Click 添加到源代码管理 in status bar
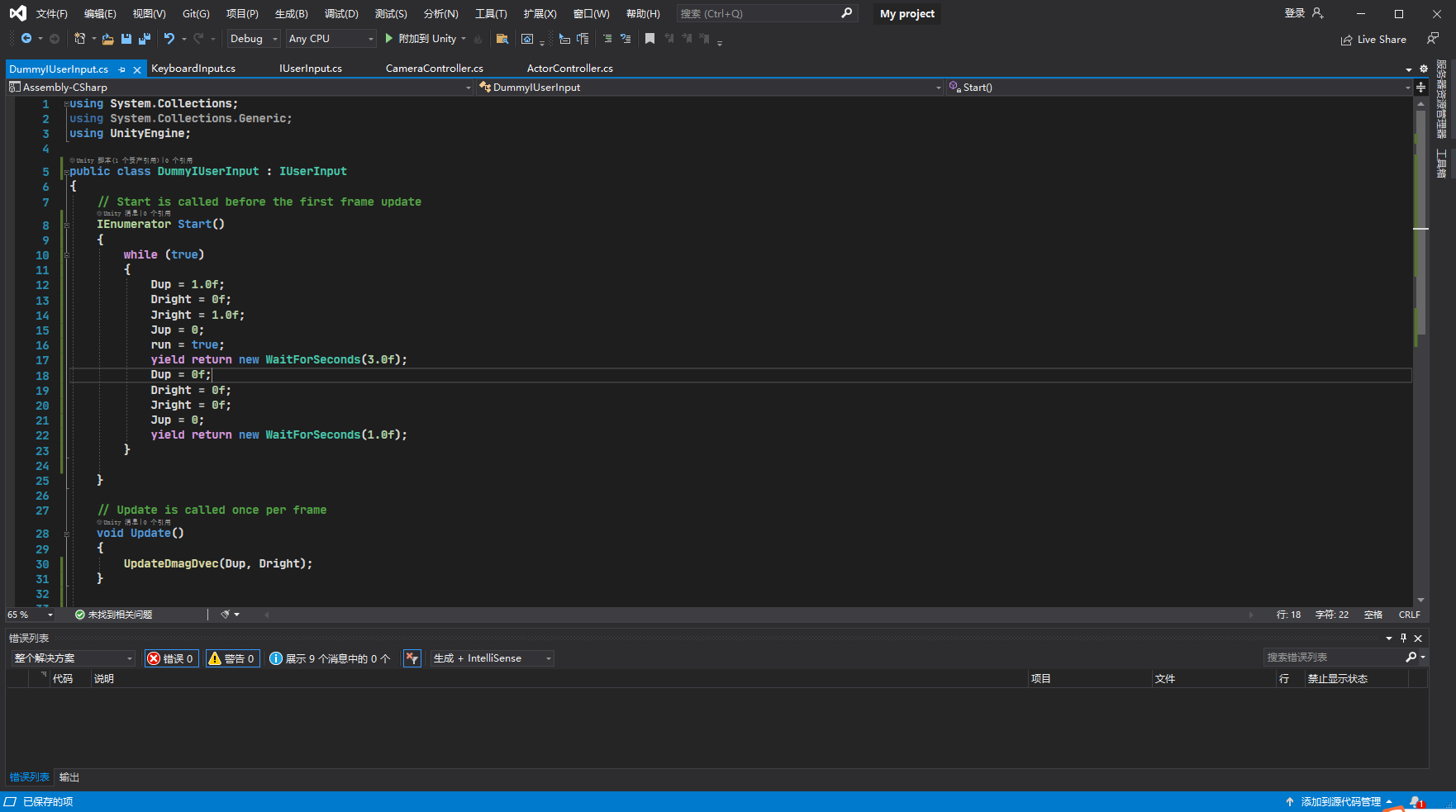The width and height of the screenshot is (1456, 812). coord(1339,801)
